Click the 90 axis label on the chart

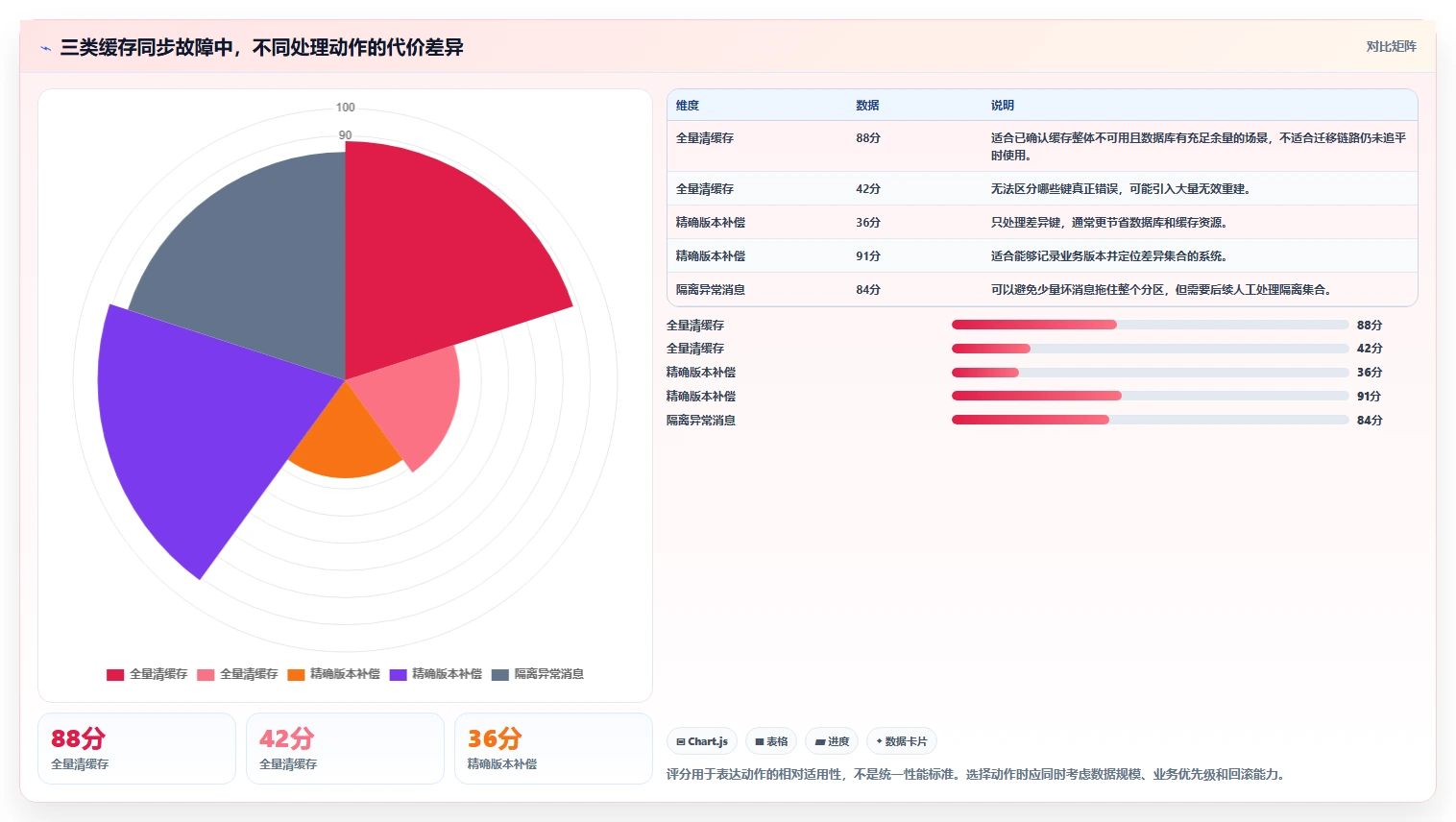(x=345, y=135)
